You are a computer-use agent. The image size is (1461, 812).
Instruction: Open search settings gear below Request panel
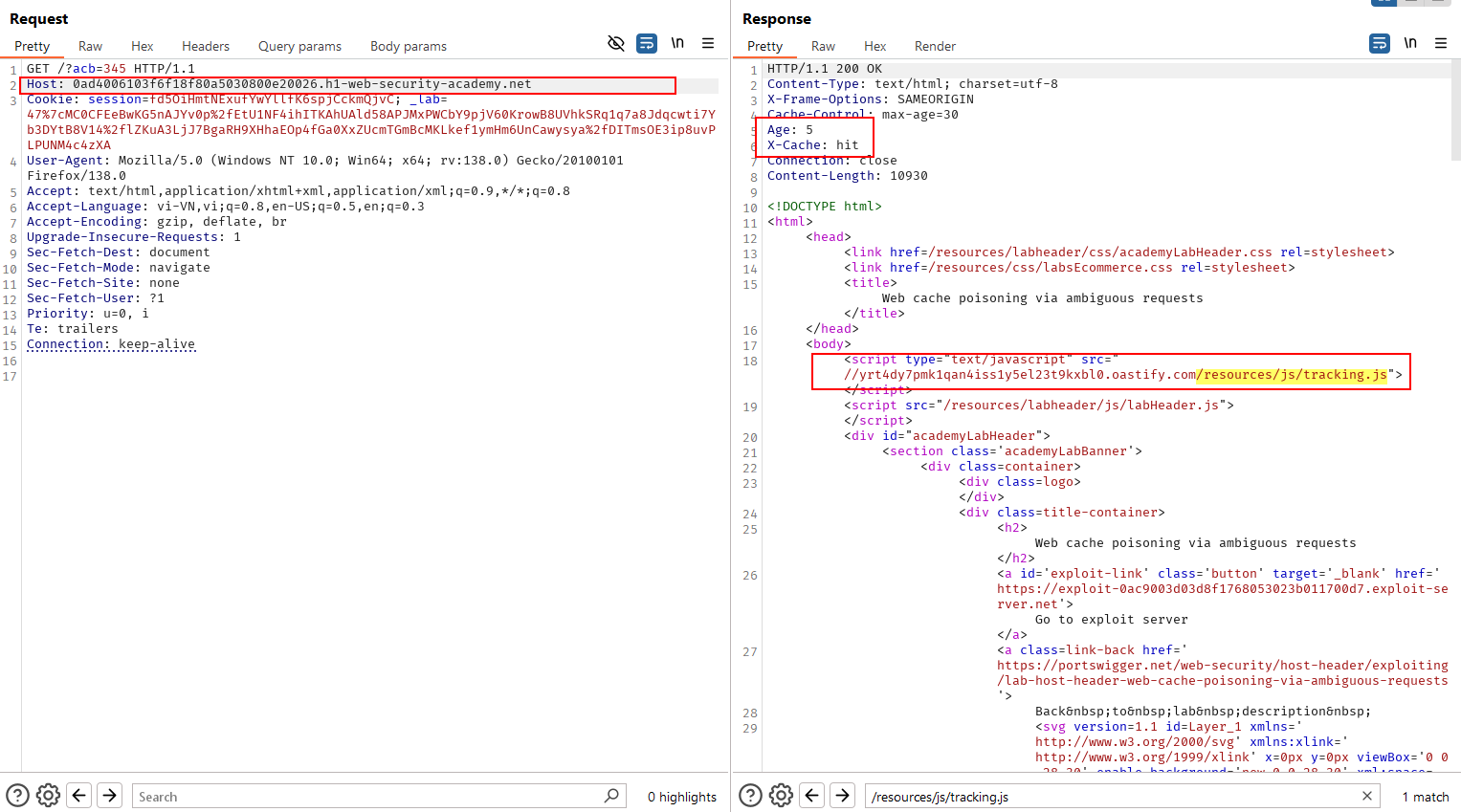pos(48,796)
